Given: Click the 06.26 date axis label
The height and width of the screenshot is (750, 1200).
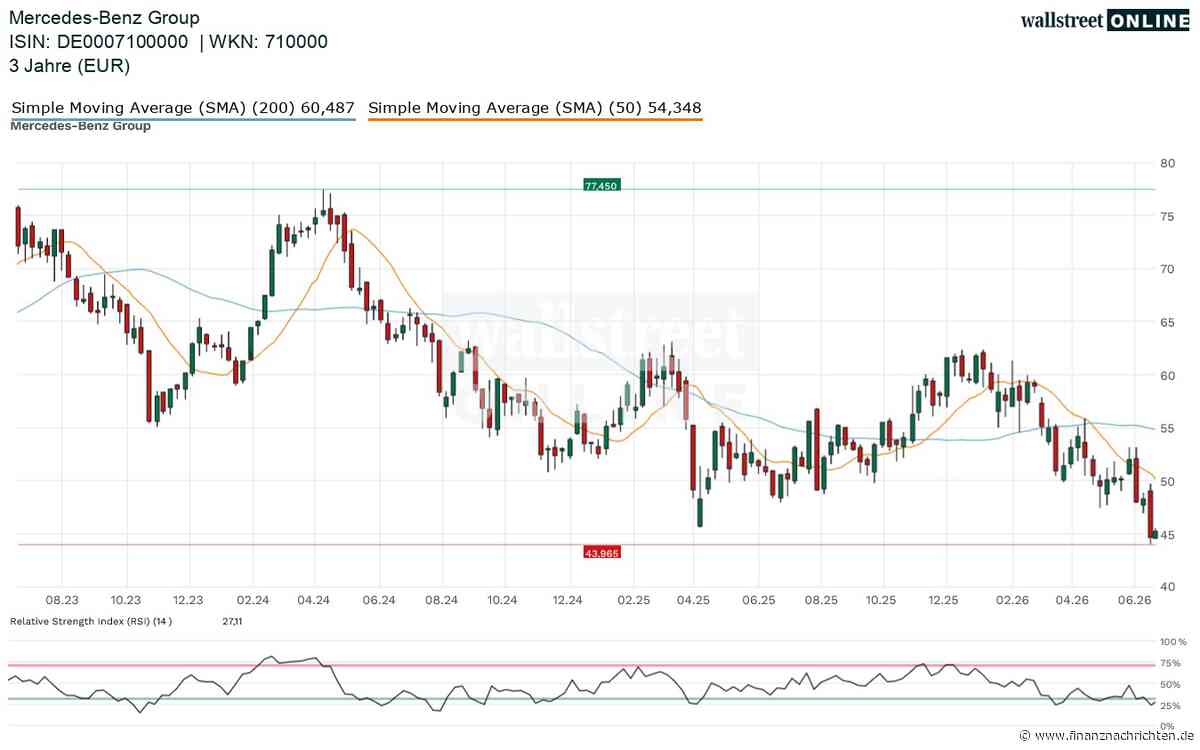Looking at the screenshot, I should click(1135, 600).
